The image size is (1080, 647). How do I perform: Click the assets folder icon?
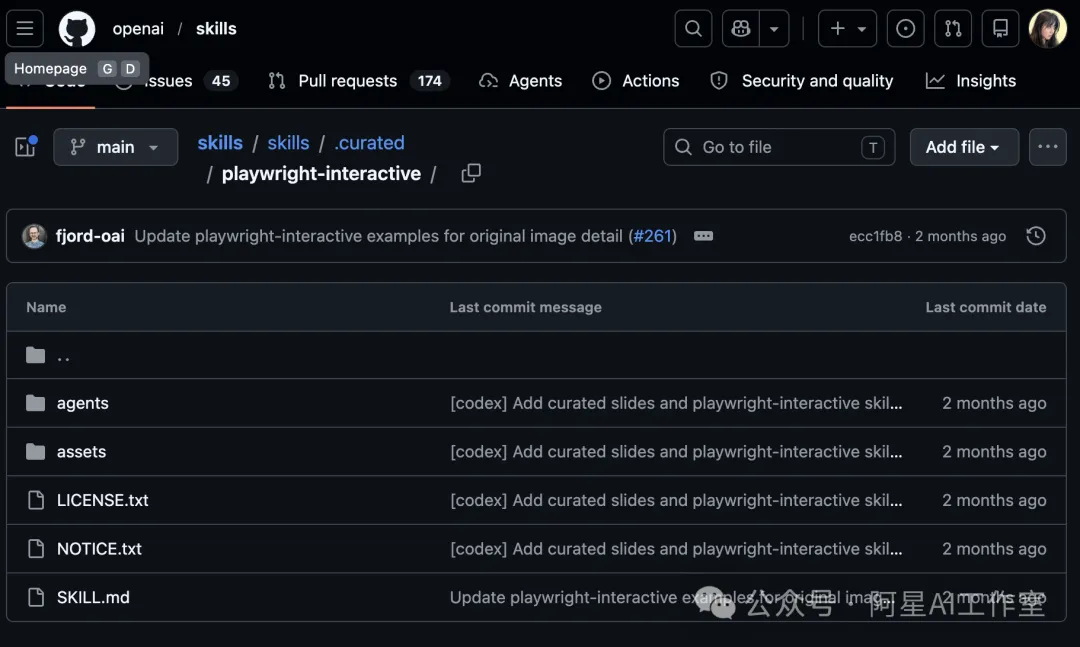tap(35, 451)
